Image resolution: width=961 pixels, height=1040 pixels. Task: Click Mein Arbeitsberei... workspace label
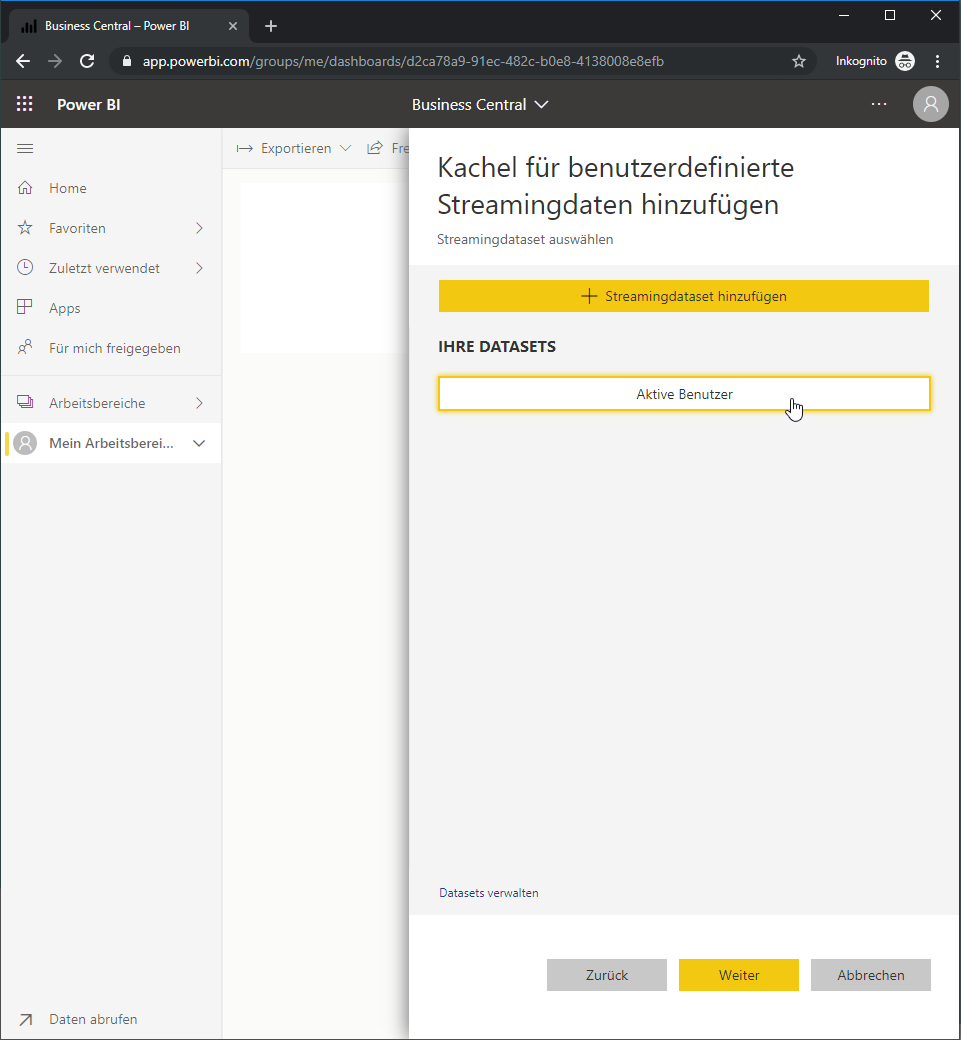pos(111,443)
